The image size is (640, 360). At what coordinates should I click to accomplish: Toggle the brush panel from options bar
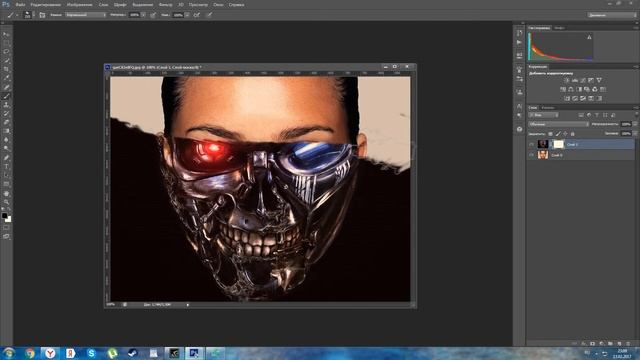tap(42, 15)
